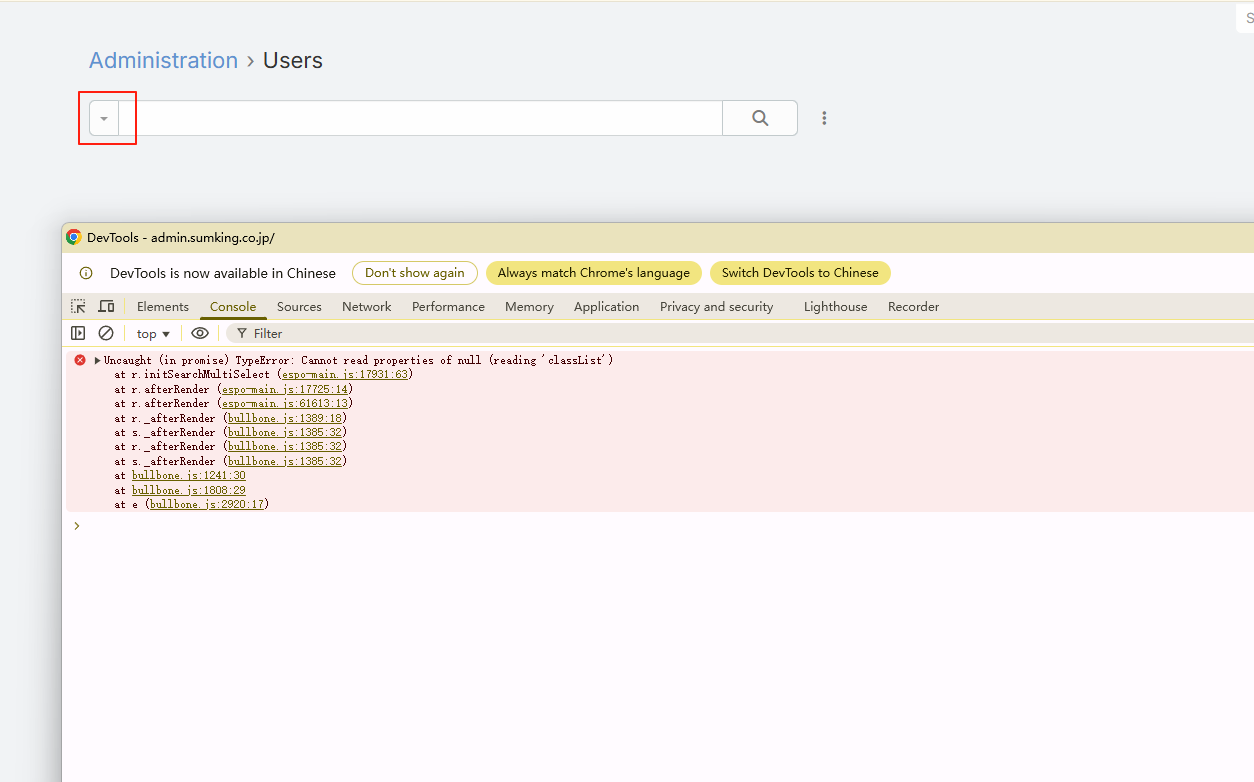Viewport: 1254px width, 782px height.
Task: Toggle the device toolbar icon
Action: coord(106,306)
